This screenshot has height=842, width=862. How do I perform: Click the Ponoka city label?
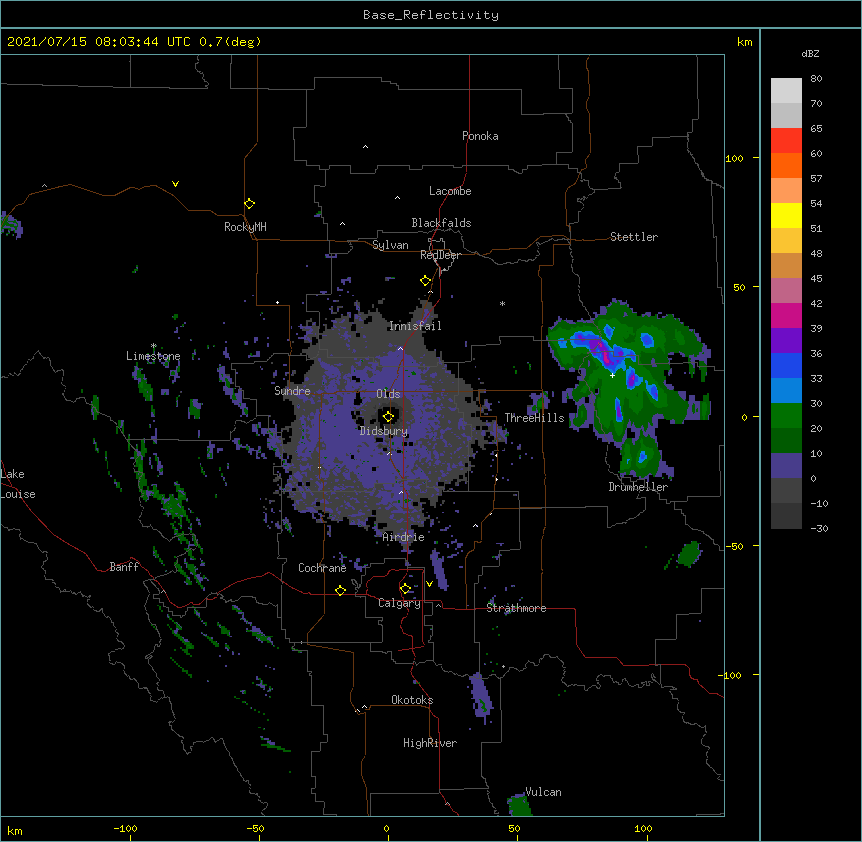point(480,136)
